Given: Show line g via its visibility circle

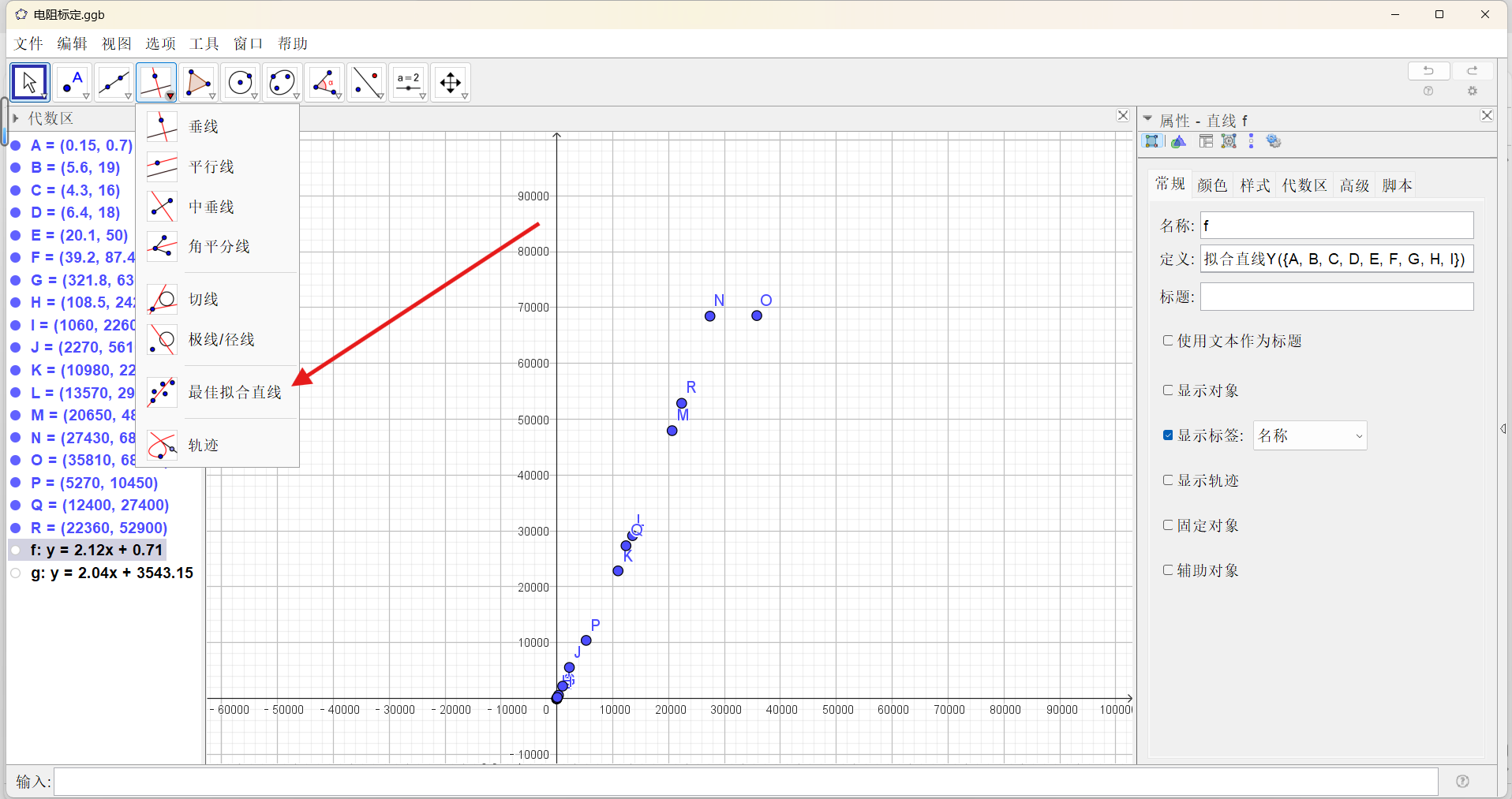Looking at the screenshot, I should [15, 573].
